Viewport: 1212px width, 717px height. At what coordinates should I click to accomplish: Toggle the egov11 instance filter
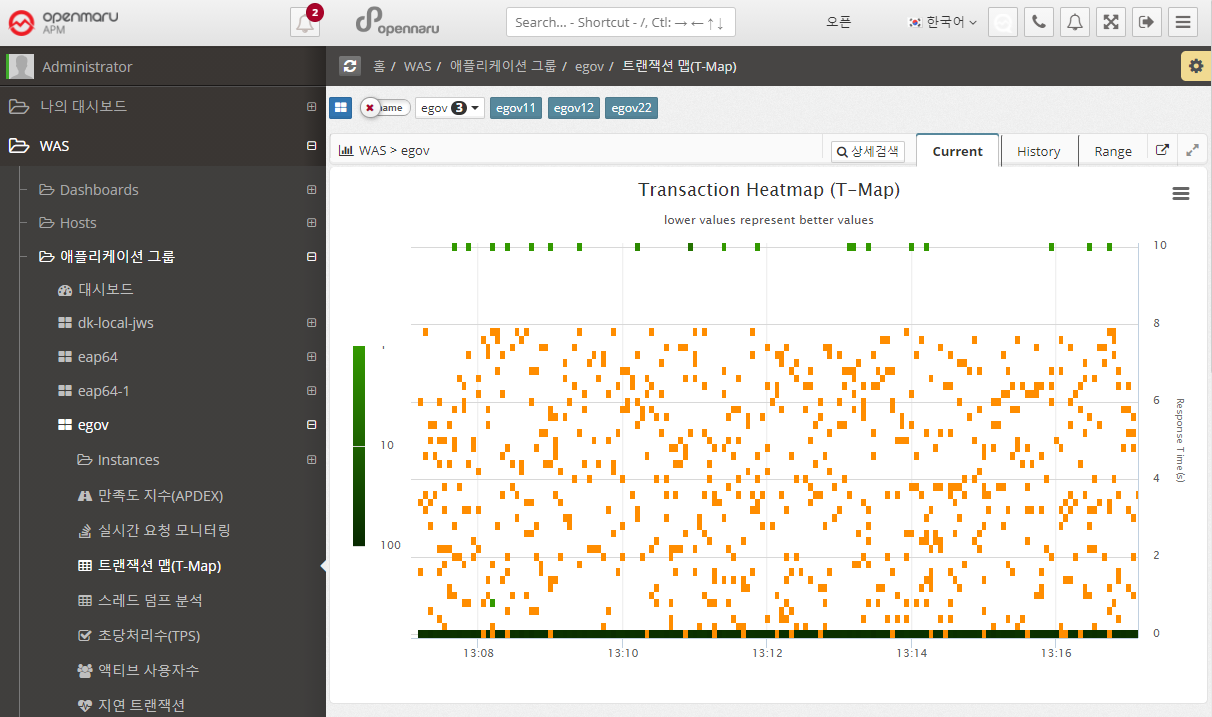pyautogui.click(x=516, y=108)
